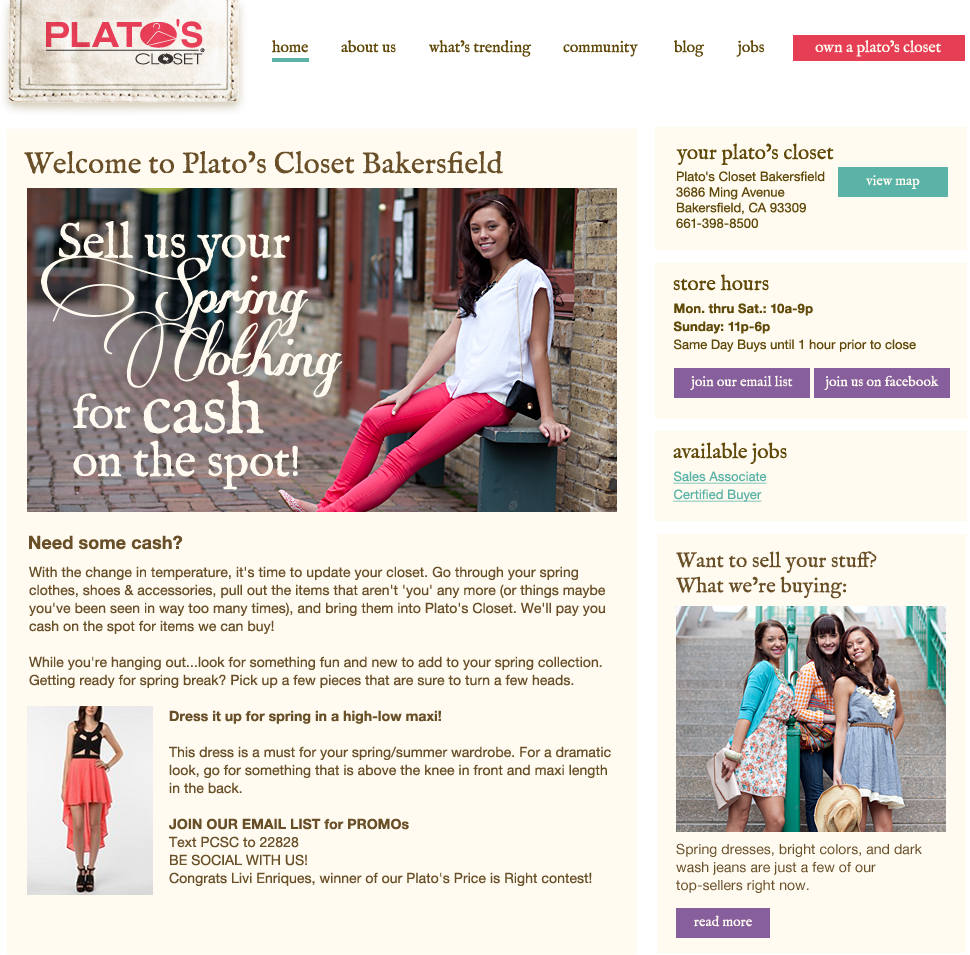Click the three girls on stairs photo
The width and height of the screenshot is (970, 955).
click(x=810, y=719)
